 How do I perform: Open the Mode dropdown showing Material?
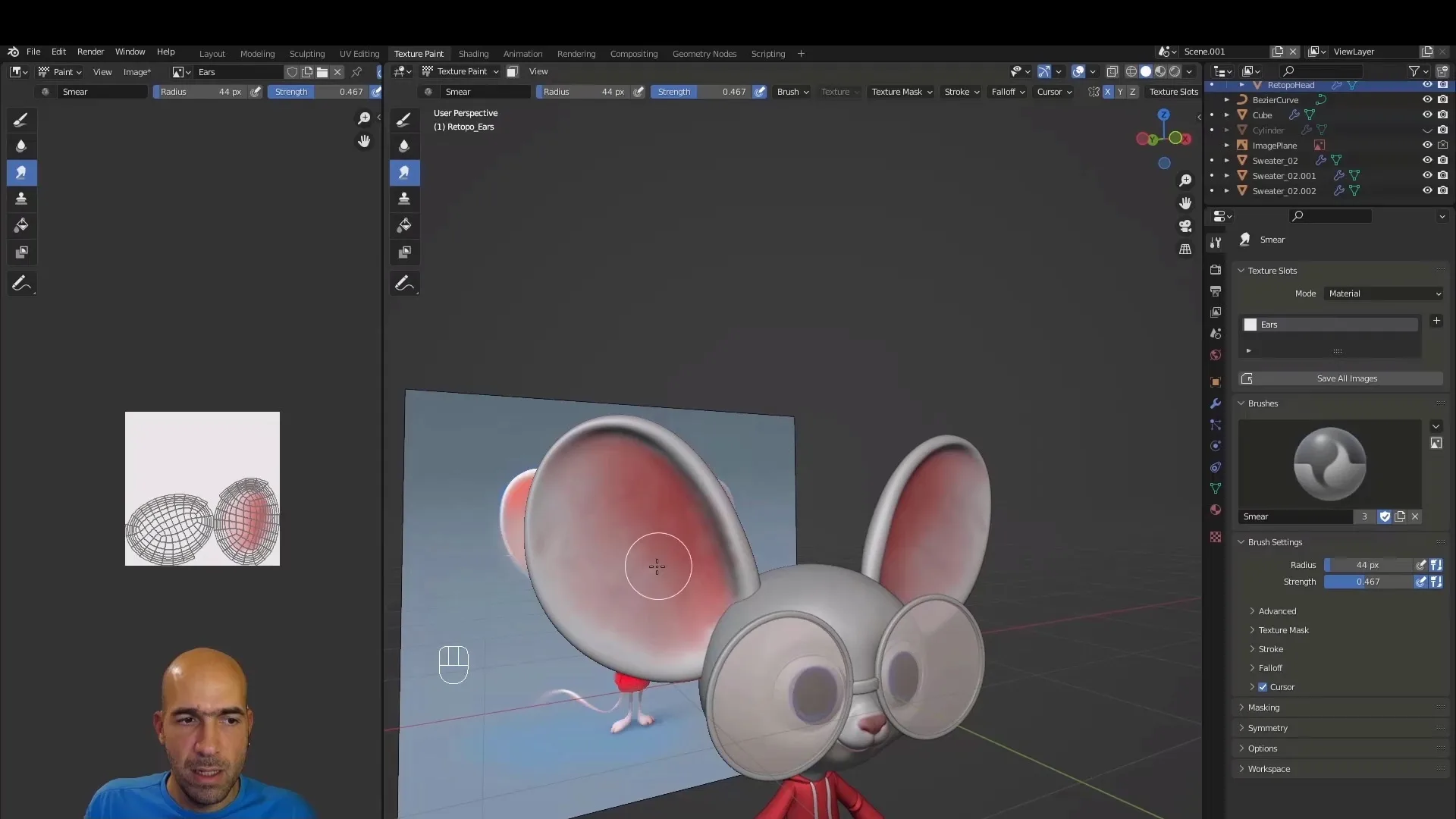pyautogui.click(x=1382, y=293)
